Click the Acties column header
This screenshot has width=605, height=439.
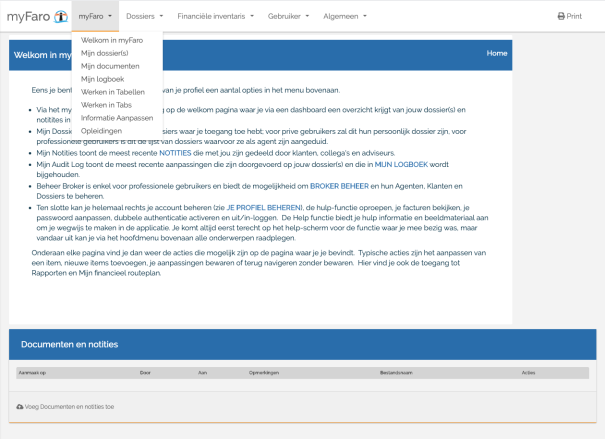[528, 373]
